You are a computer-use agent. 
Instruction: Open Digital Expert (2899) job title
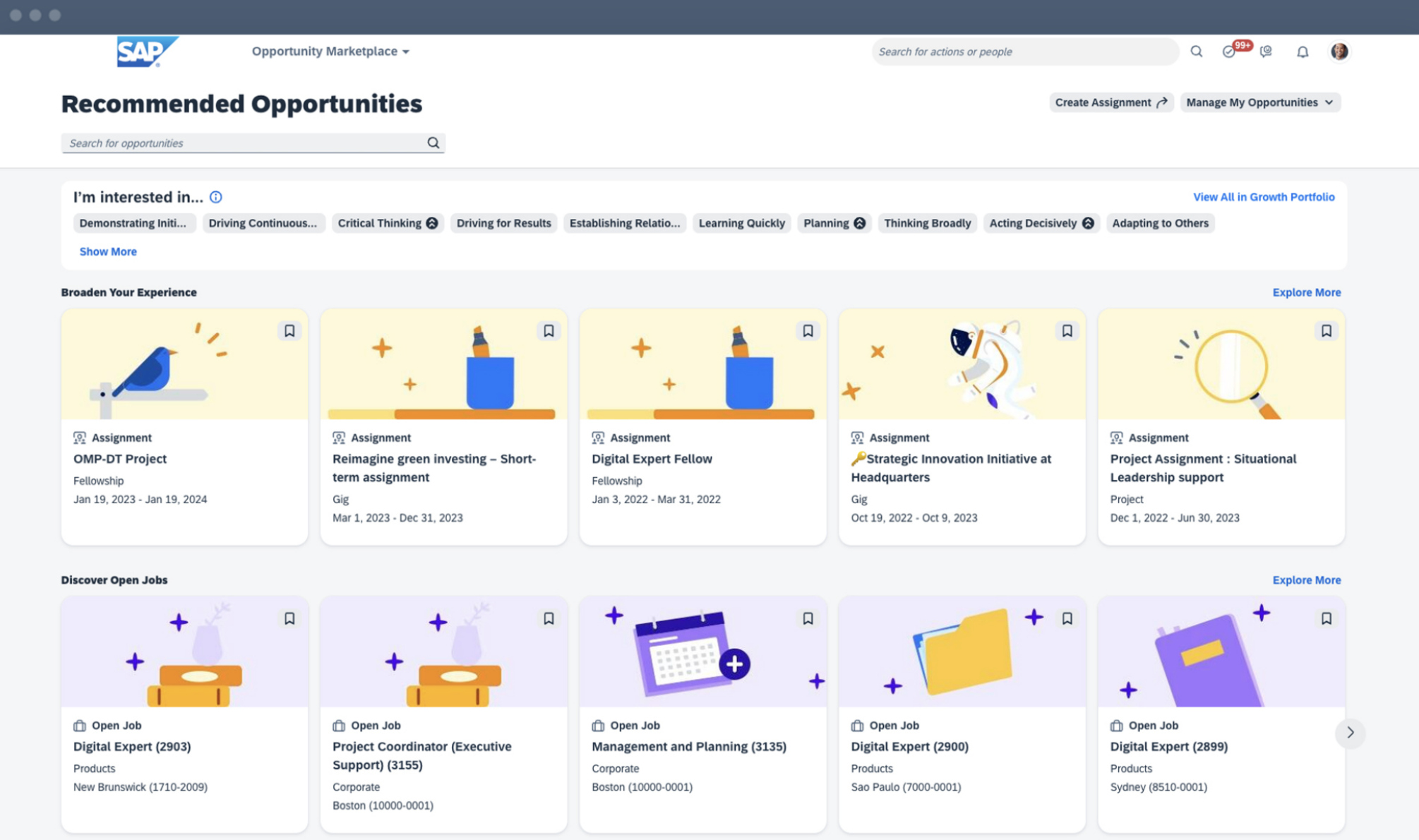1168,747
